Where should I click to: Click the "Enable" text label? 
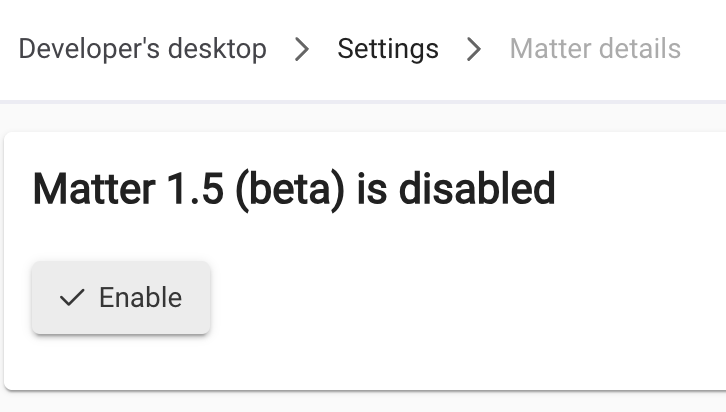click(x=141, y=298)
